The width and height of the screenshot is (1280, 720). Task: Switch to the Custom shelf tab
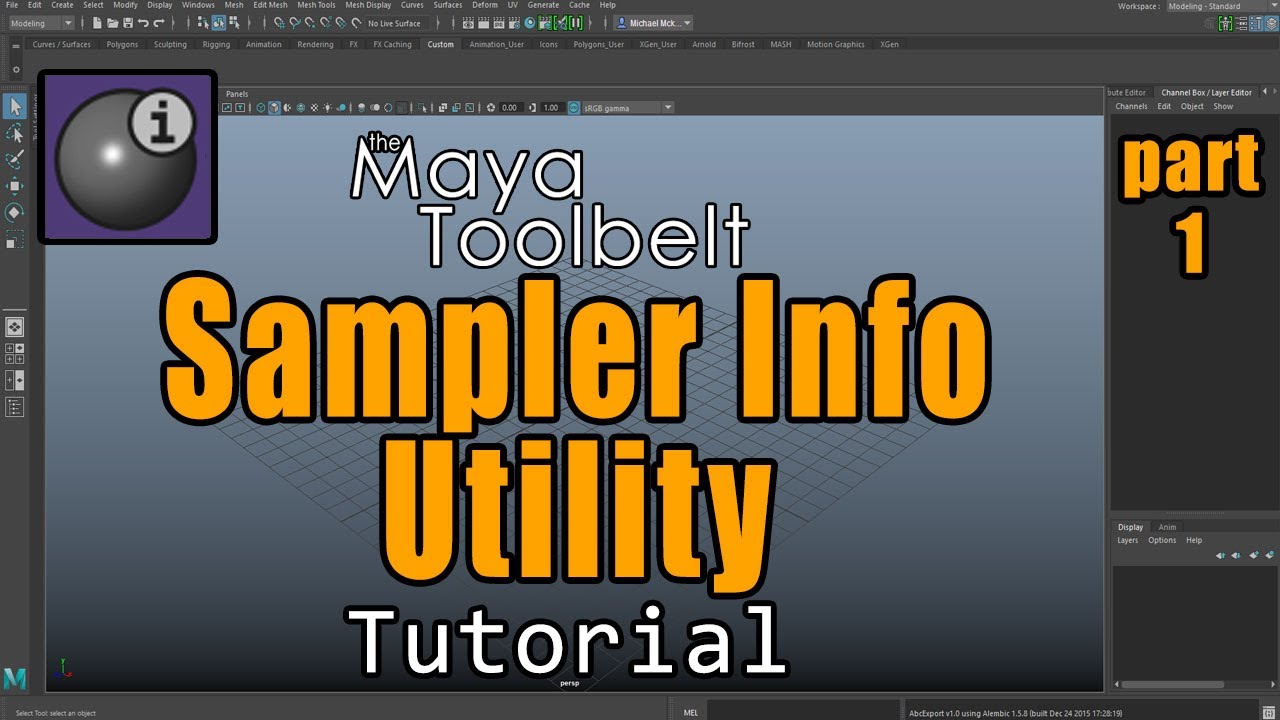pyautogui.click(x=440, y=44)
